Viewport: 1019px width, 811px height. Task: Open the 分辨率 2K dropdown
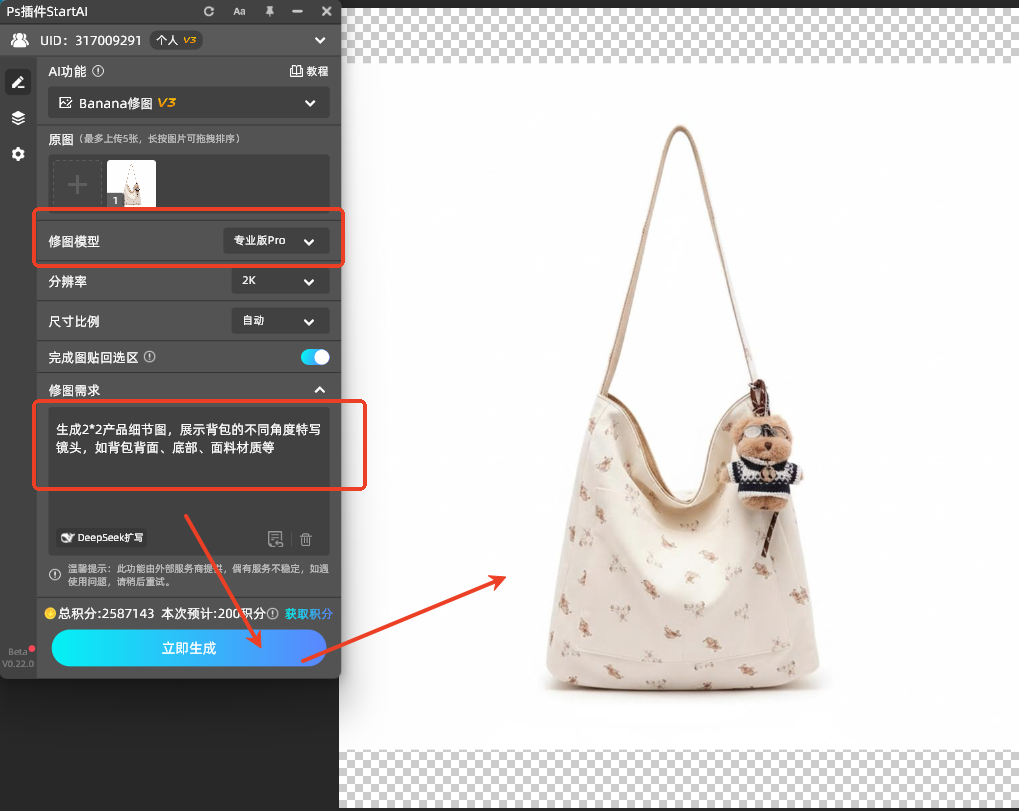click(280, 281)
